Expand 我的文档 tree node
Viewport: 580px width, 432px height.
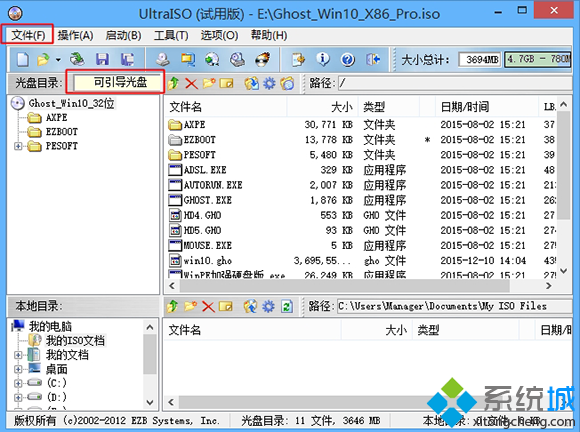18,355
